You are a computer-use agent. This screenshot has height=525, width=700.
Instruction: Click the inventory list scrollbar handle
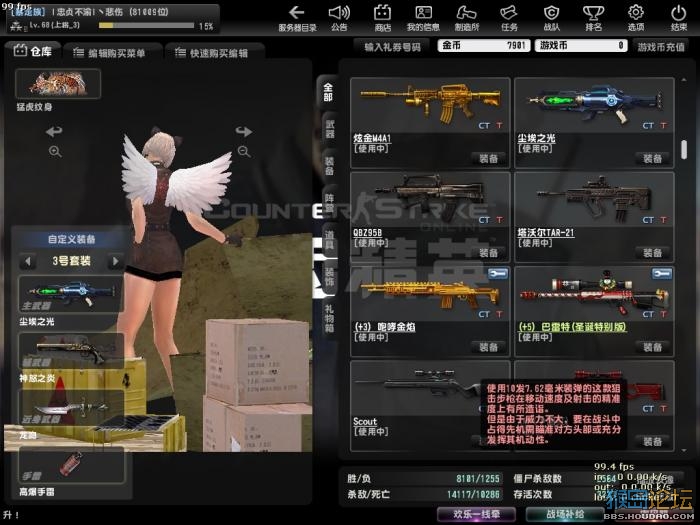[x=684, y=149]
